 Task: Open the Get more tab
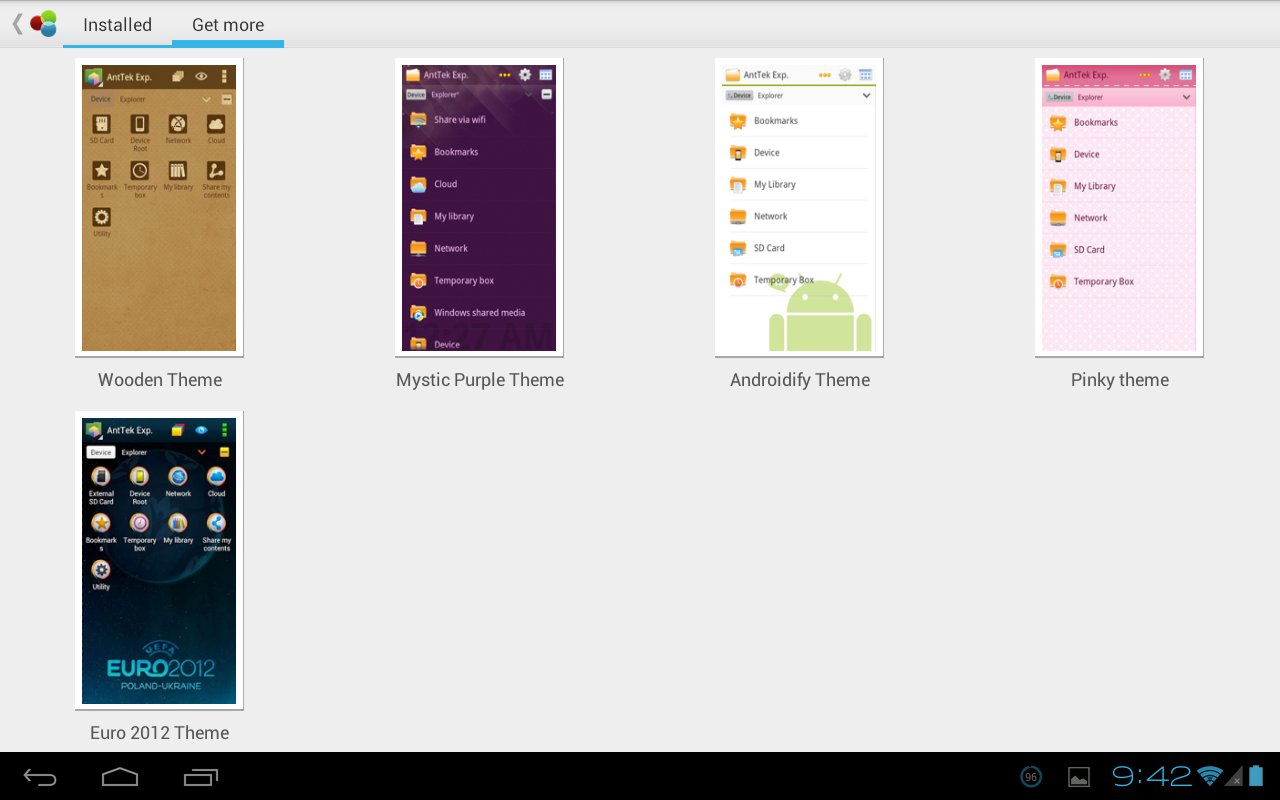[228, 25]
